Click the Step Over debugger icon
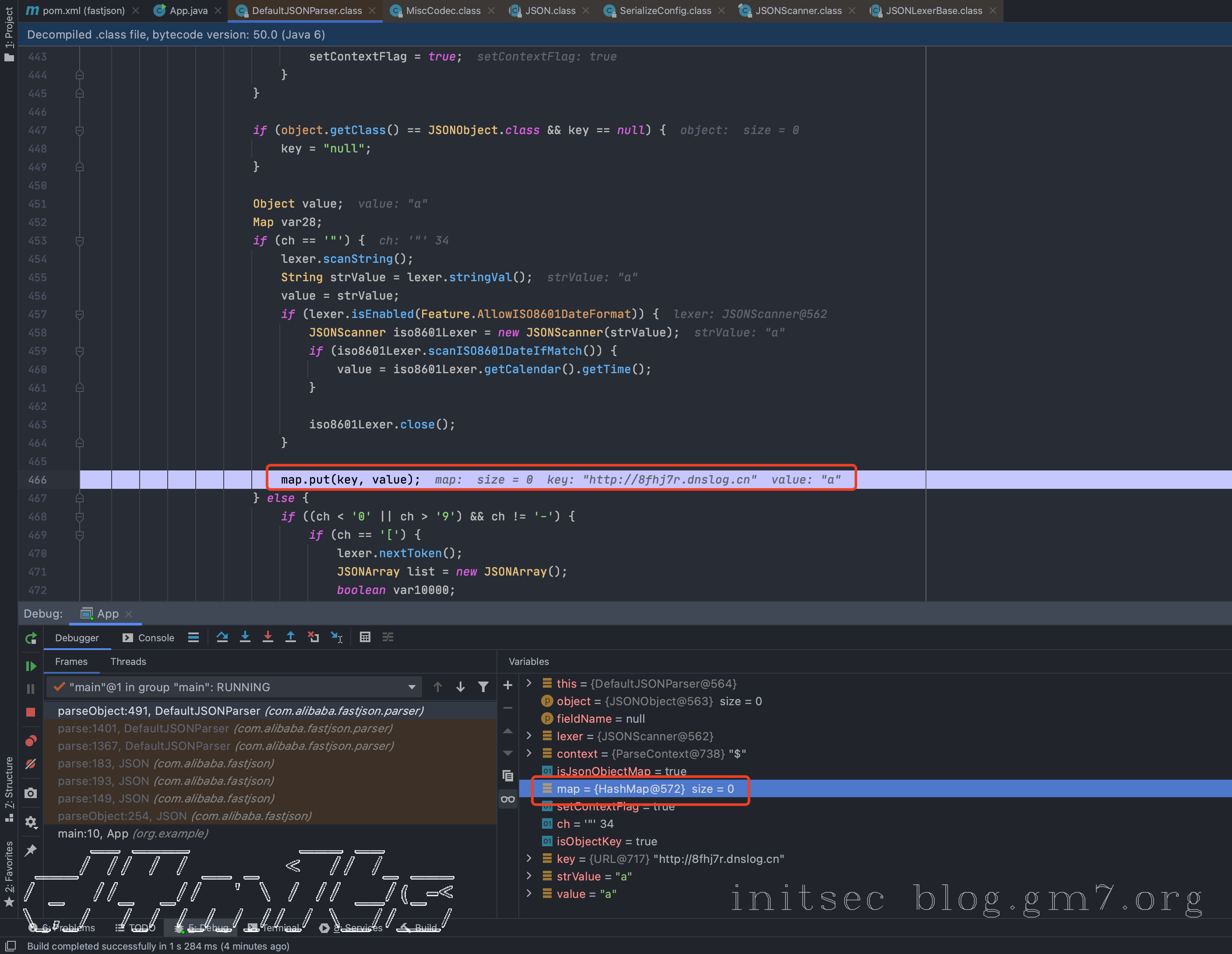 (x=222, y=637)
